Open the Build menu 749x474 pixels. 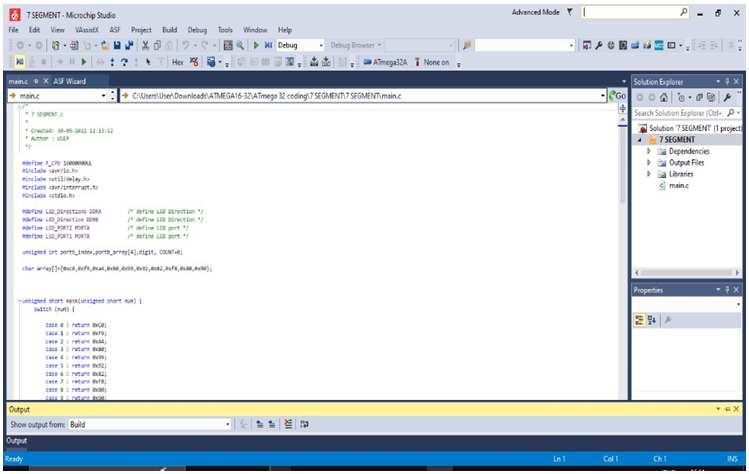tap(169, 30)
